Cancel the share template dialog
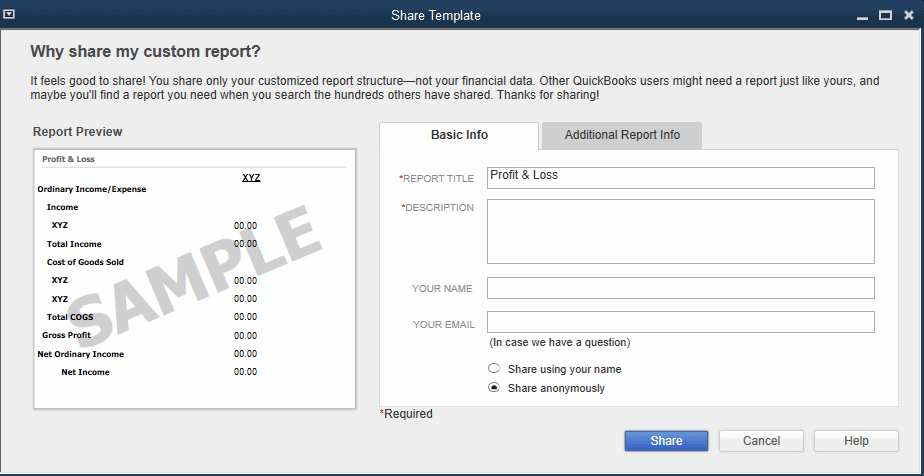924x476 pixels. pyautogui.click(x=761, y=441)
